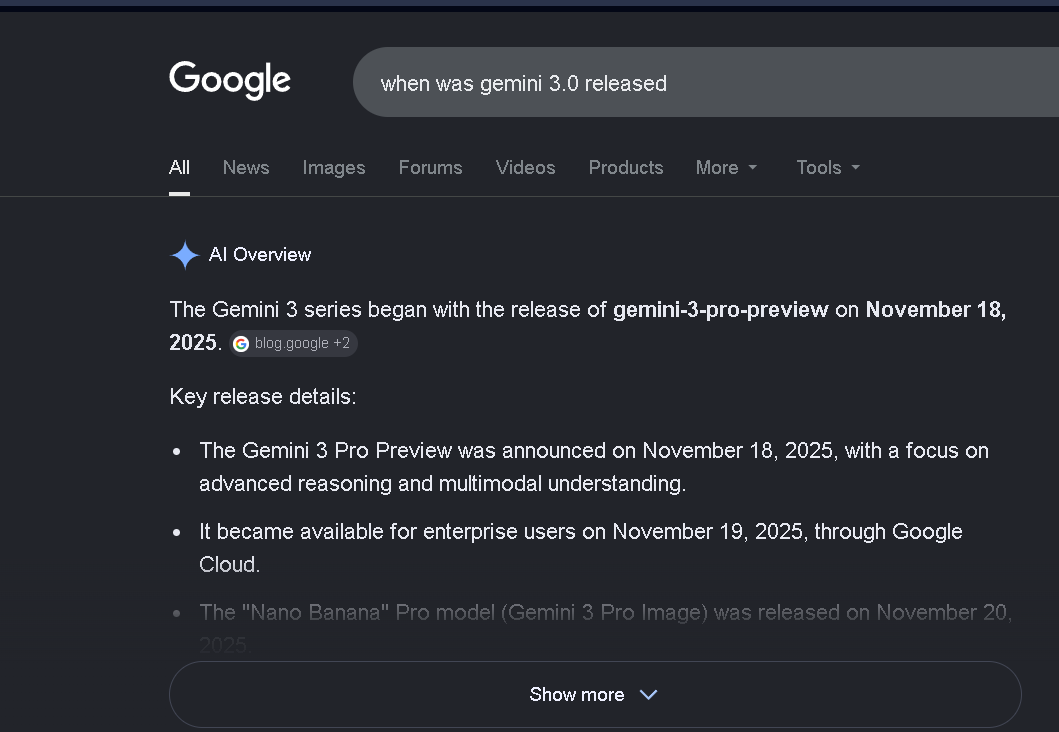Image resolution: width=1059 pixels, height=732 pixels.
Task: Select the Products tab
Action: click(x=626, y=168)
